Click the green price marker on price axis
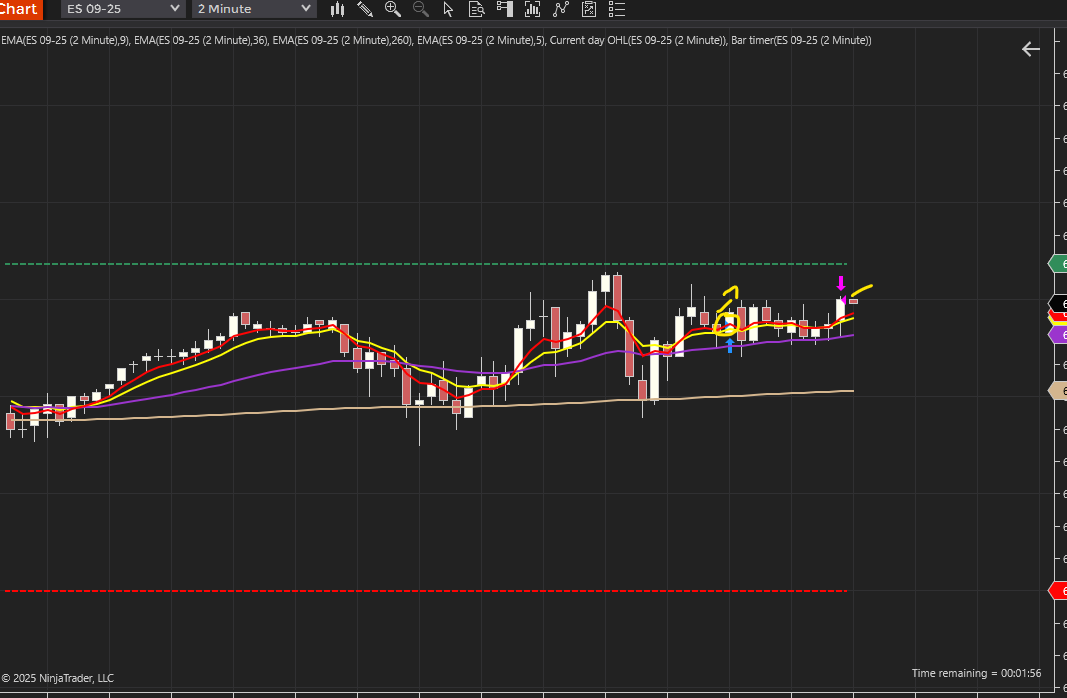The width and height of the screenshot is (1067, 698). click(1058, 264)
